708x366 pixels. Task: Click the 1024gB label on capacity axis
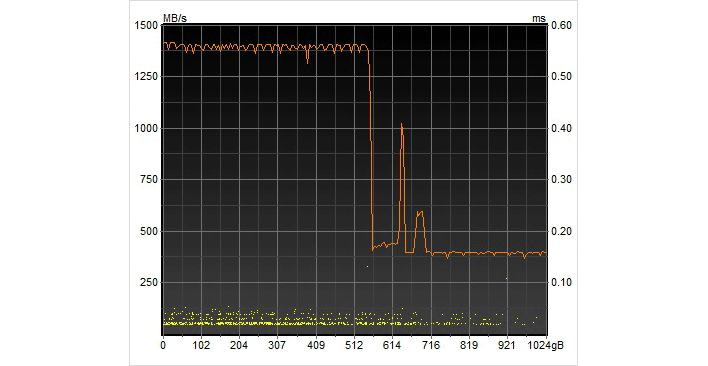coord(546,346)
